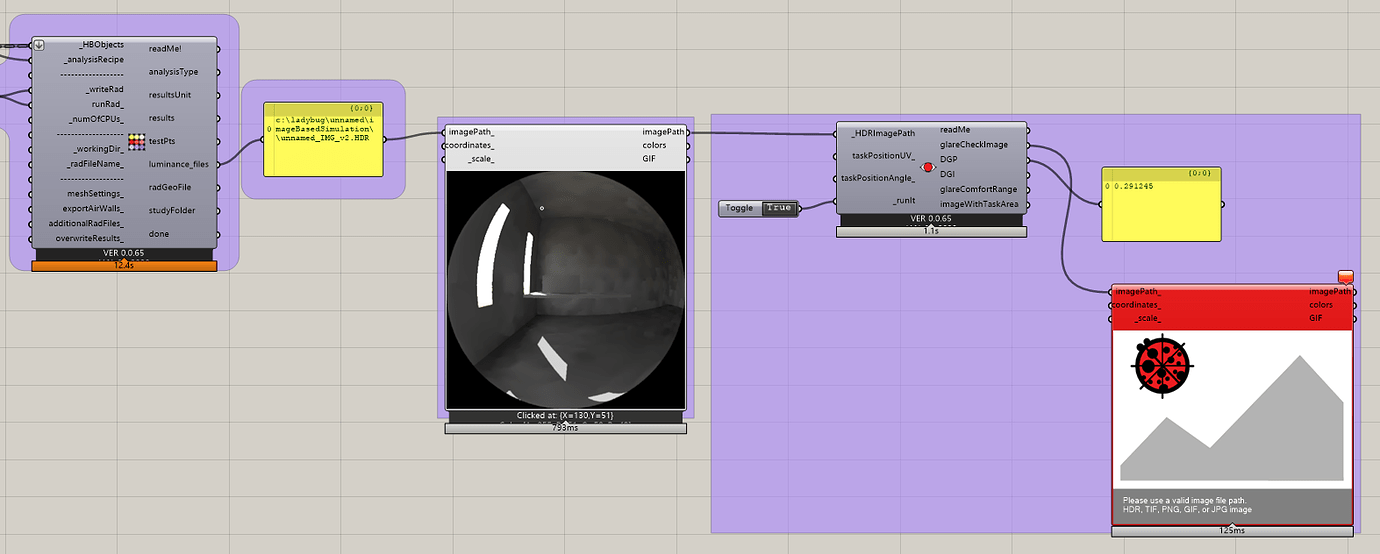Click the additionalRadFiles_ input
Image resolution: width=1380 pixels, height=554 pixels.
point(87,223)
